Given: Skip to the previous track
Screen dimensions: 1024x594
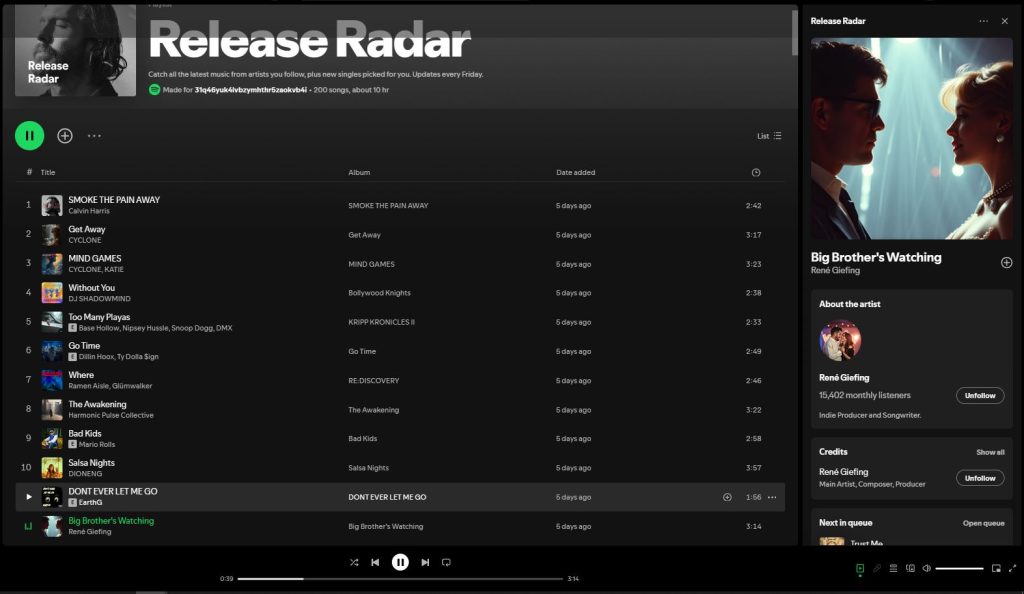Looking at the screenshot, I should (375, 562).
